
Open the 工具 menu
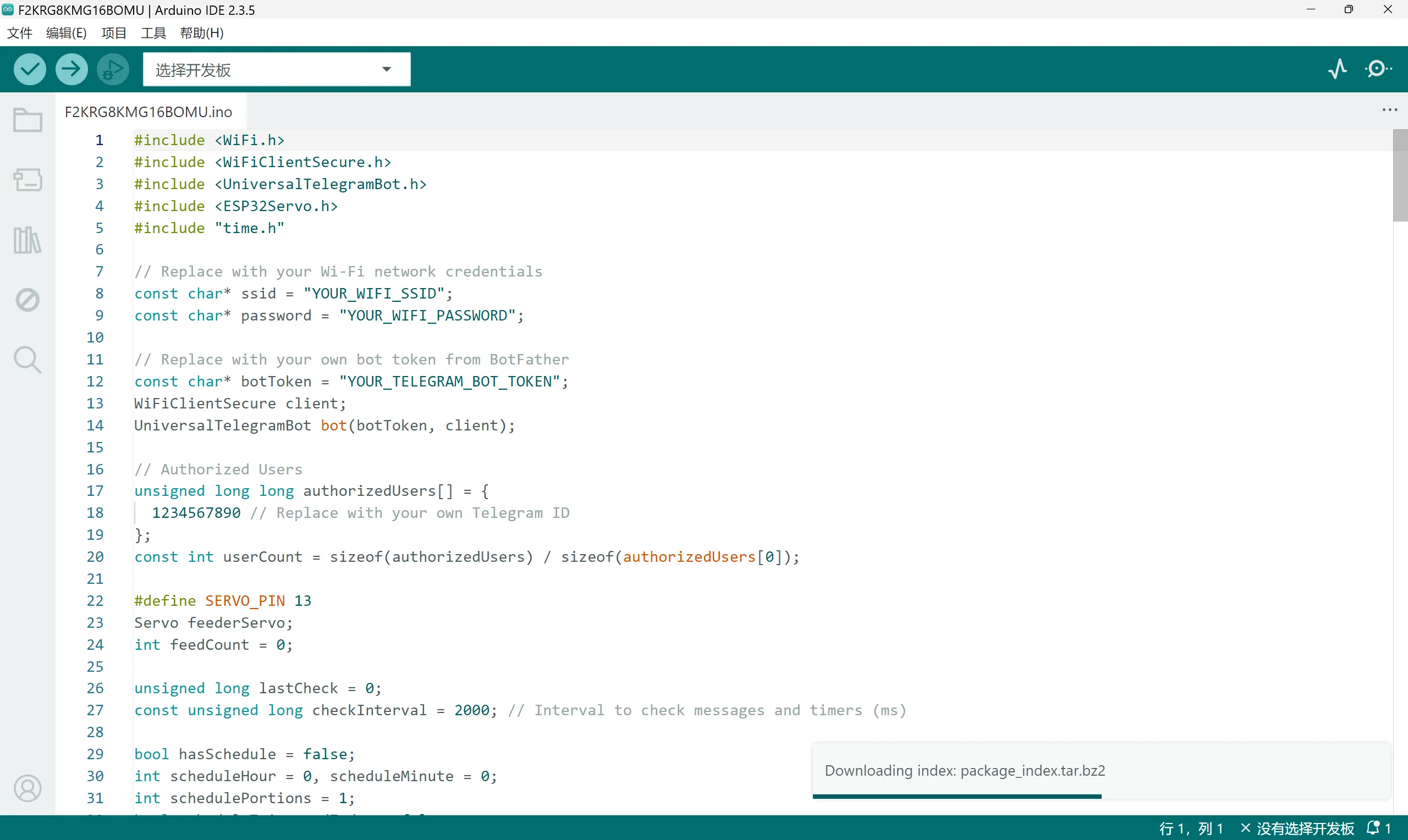[153, 33]
